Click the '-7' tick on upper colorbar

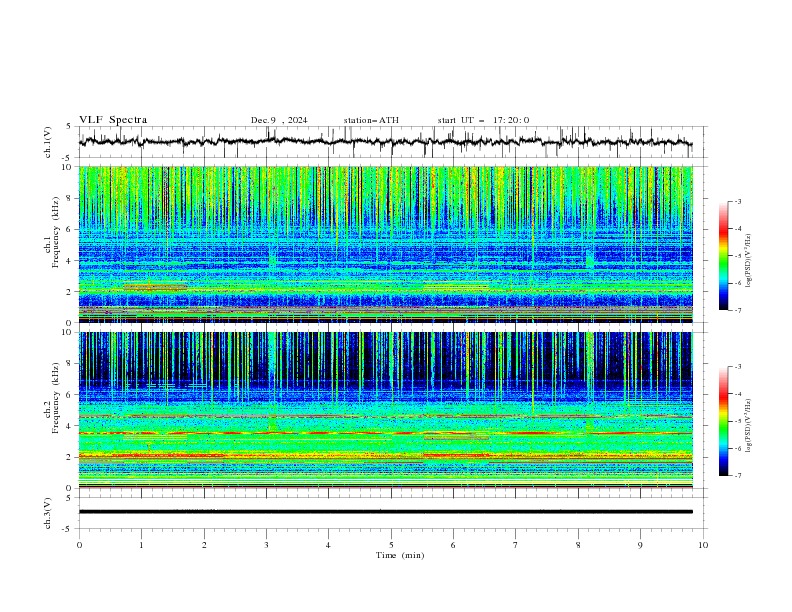pyautogui.click(x=737, y=310)
